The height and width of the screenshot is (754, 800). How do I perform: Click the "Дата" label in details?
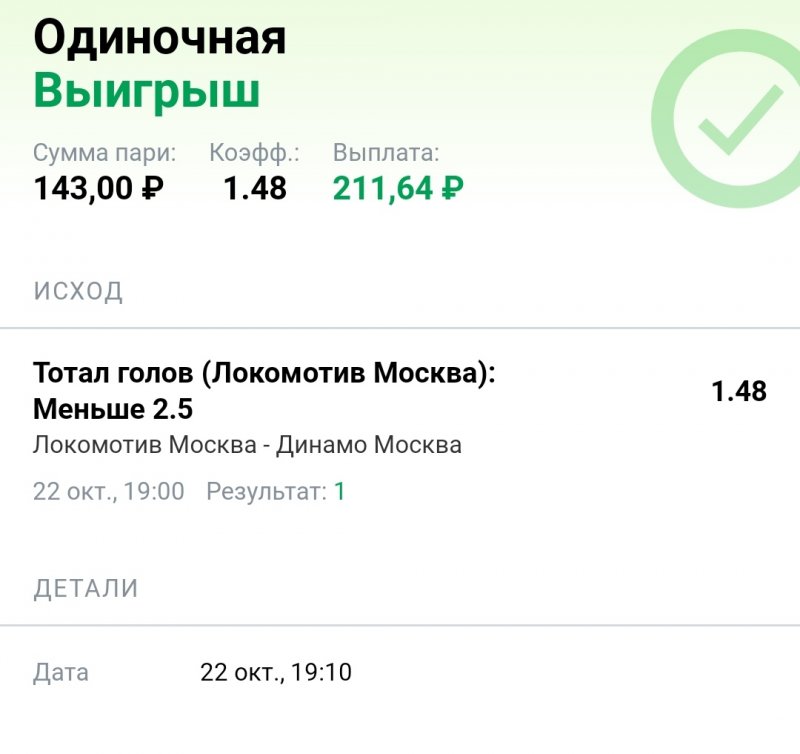click(61, 672)
